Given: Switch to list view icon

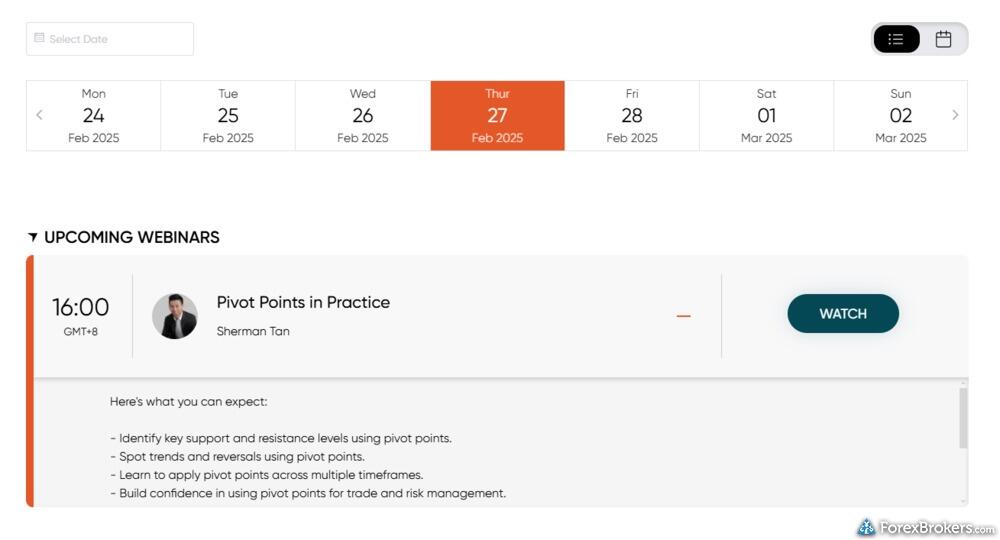Looking at the screenshot, I should (x=896, y=39).
